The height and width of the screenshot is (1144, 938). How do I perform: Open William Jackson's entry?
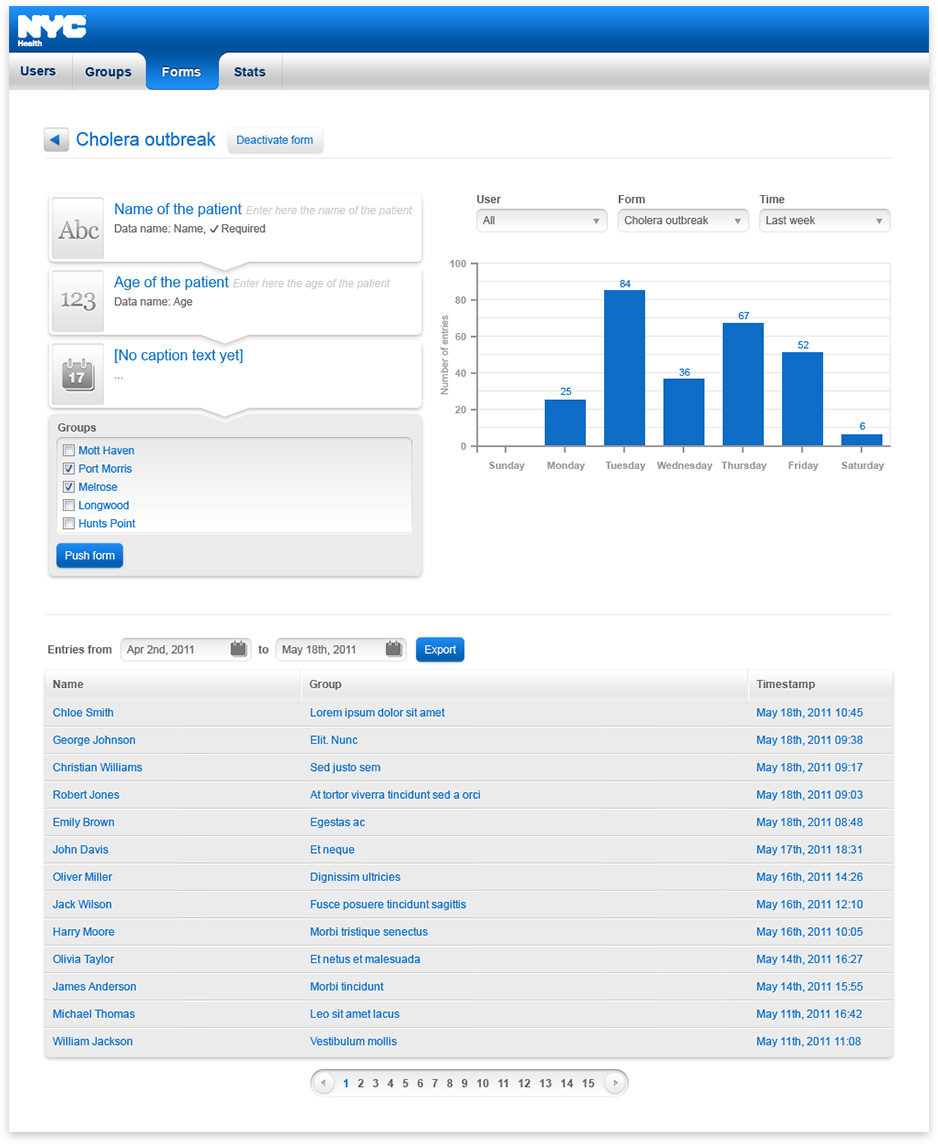[x=93, y=1041]
